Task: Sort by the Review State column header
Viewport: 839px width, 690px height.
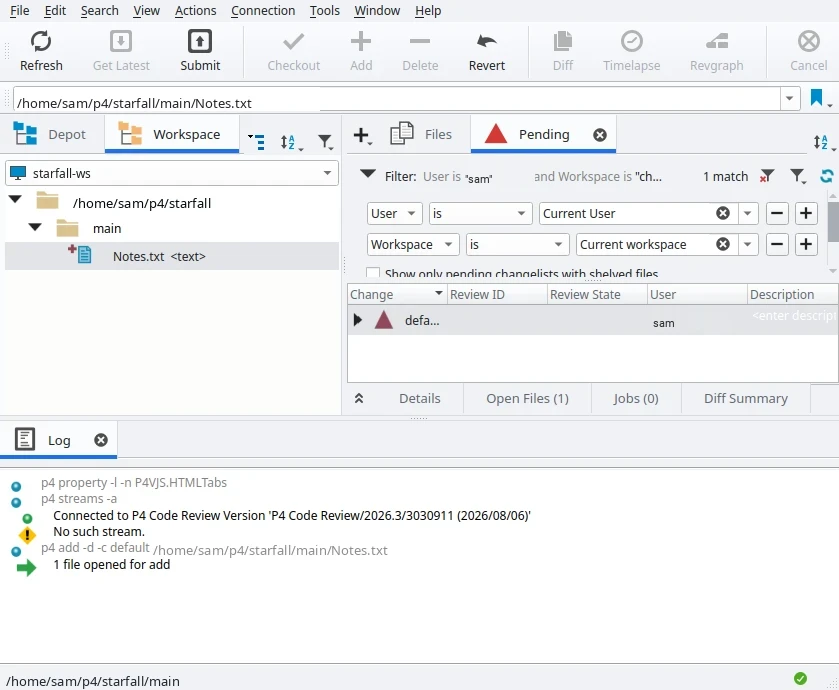Action: 597,294
